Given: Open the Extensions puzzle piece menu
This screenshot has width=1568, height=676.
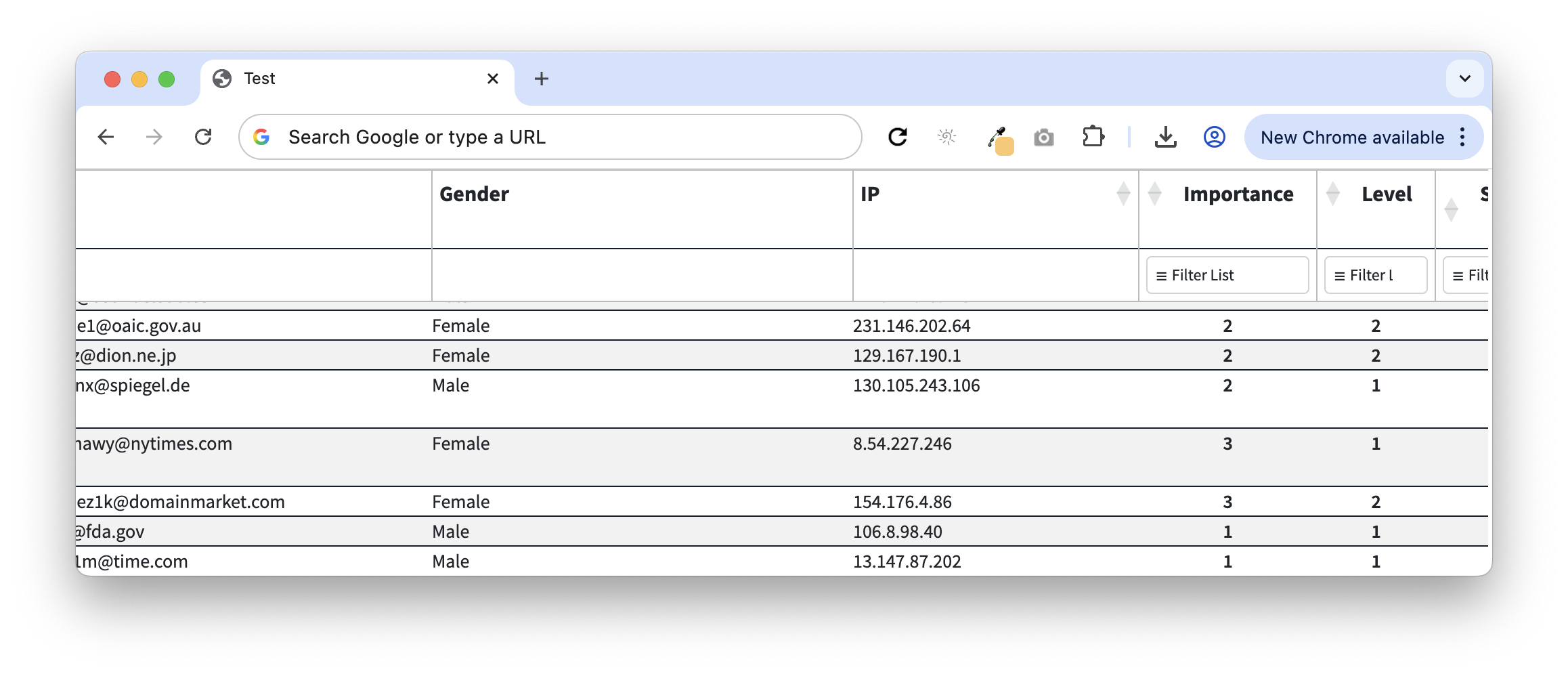Looking at the screenshot, I should click(x=1093, y=138).
